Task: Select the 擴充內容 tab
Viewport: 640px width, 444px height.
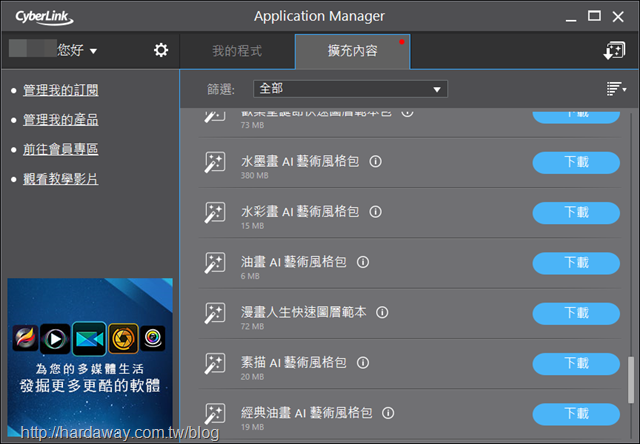Action: click(x=353, y=51)
